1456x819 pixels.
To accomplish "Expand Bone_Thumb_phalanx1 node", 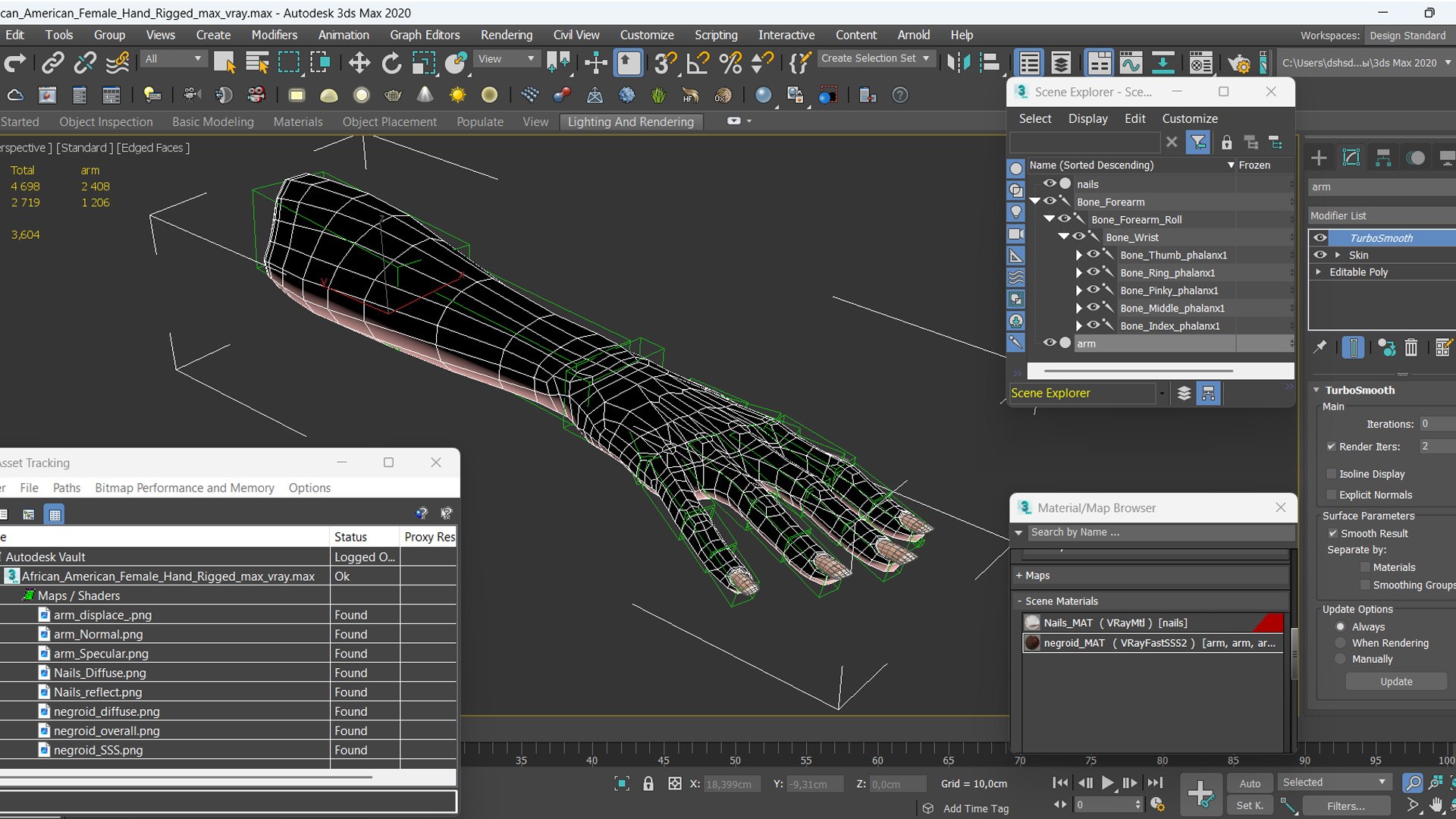I will pyautogui.click(x=1078, y=256).
